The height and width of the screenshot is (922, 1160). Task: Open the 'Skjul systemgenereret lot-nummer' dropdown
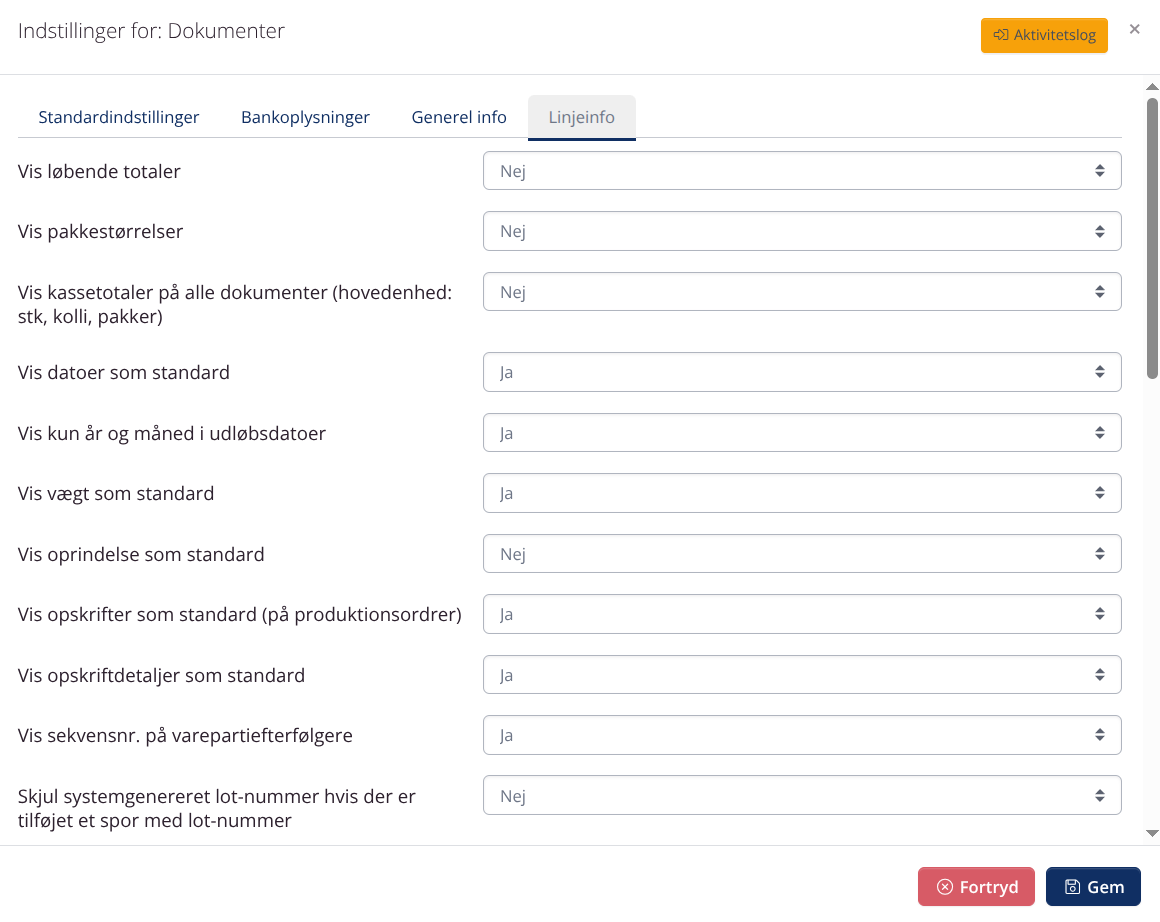point(801,795)
